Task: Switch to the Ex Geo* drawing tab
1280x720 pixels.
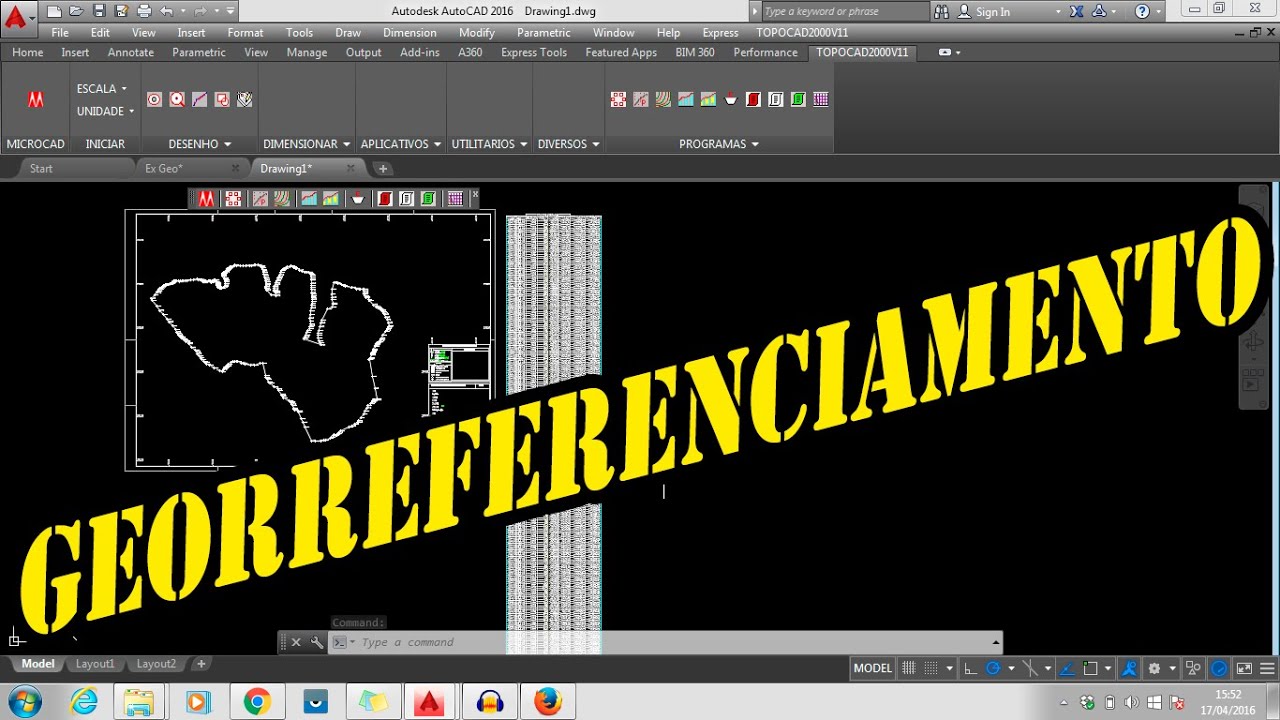Action: pyautogui.click(x=164, y=168)
